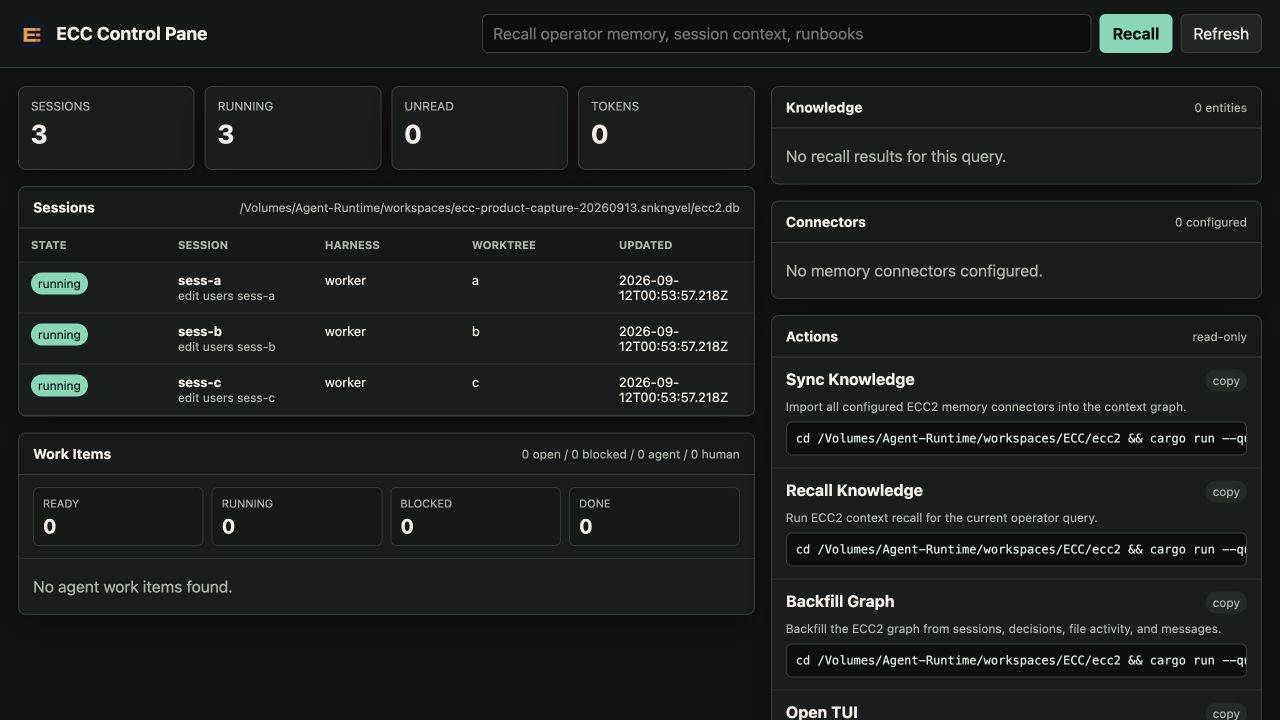The image size is (1280, 720).
Task: Select the sess-c session name
Action: click(x=199, y=382)
